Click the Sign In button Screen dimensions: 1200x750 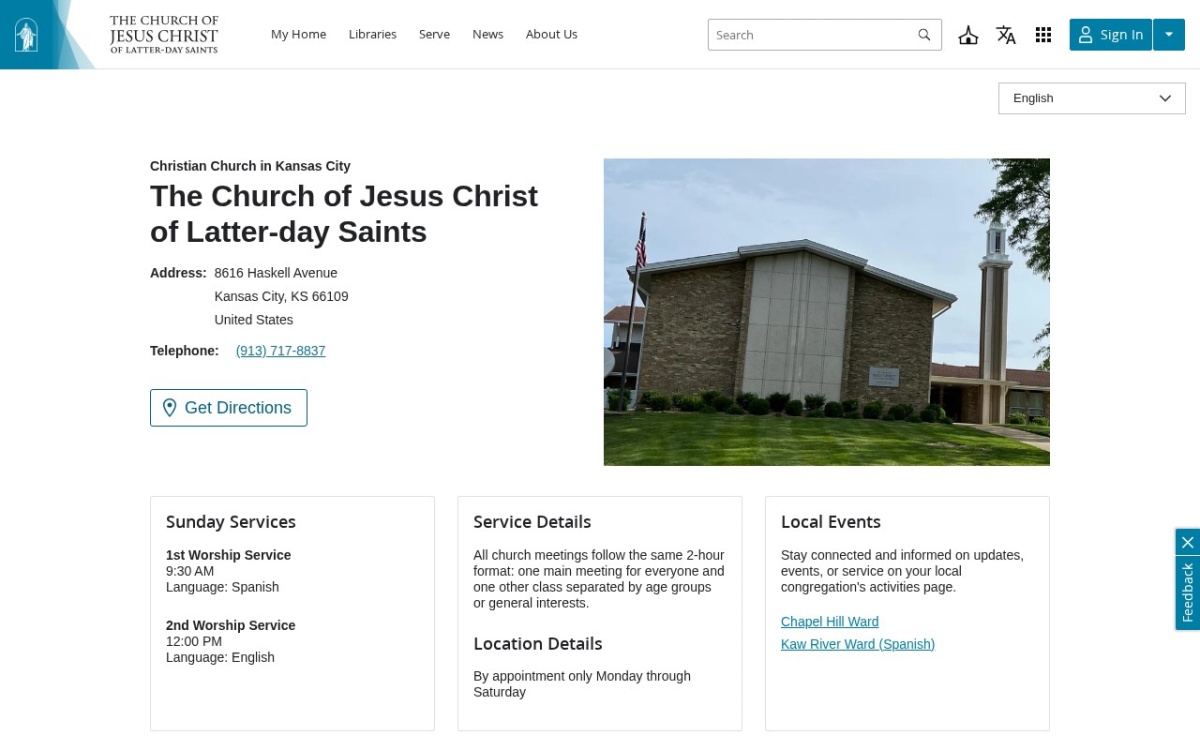[1110, 35]
